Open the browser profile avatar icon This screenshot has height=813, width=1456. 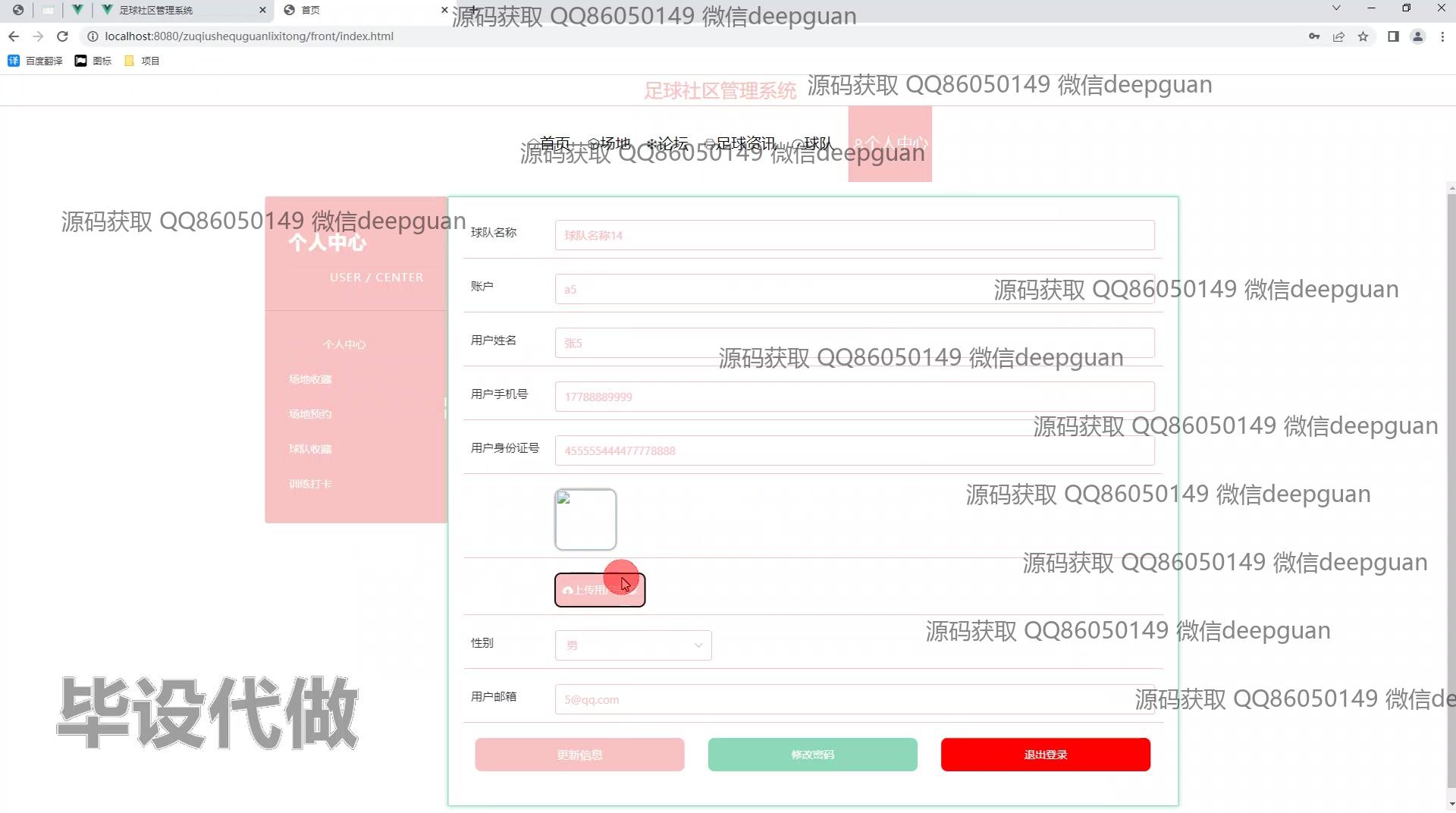(x=1417, y=36)
